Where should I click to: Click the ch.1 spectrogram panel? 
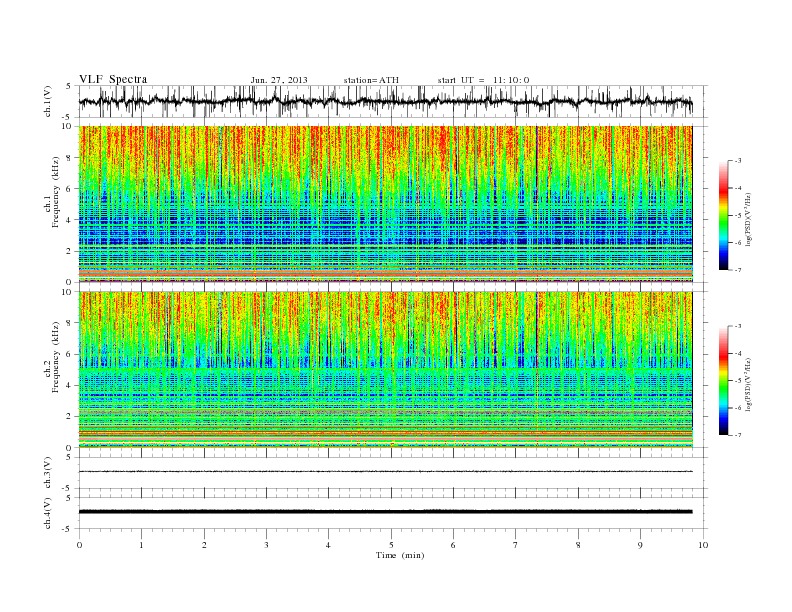[x=386, y=204]
